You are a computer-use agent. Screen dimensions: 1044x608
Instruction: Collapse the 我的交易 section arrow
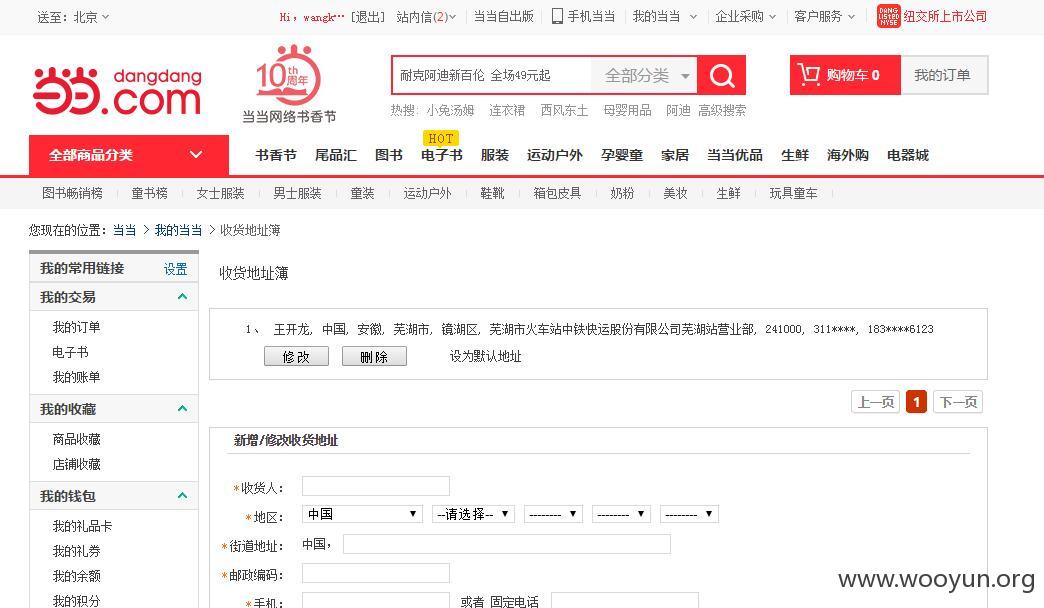click(182, 296)
